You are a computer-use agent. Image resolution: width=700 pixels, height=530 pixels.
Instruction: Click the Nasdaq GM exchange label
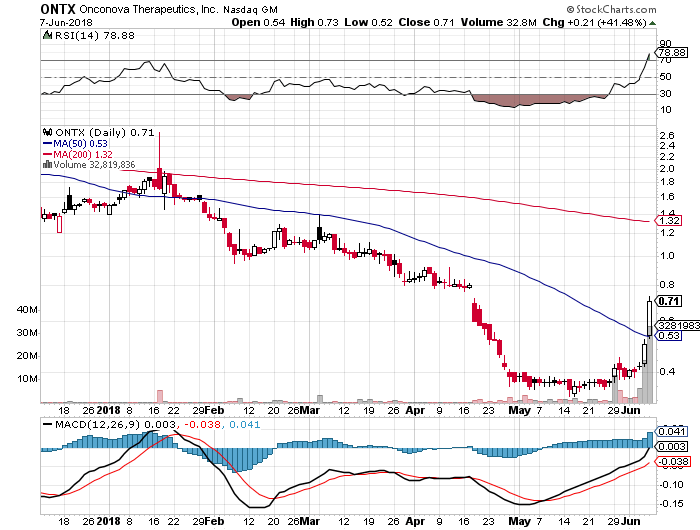[250, 9]
